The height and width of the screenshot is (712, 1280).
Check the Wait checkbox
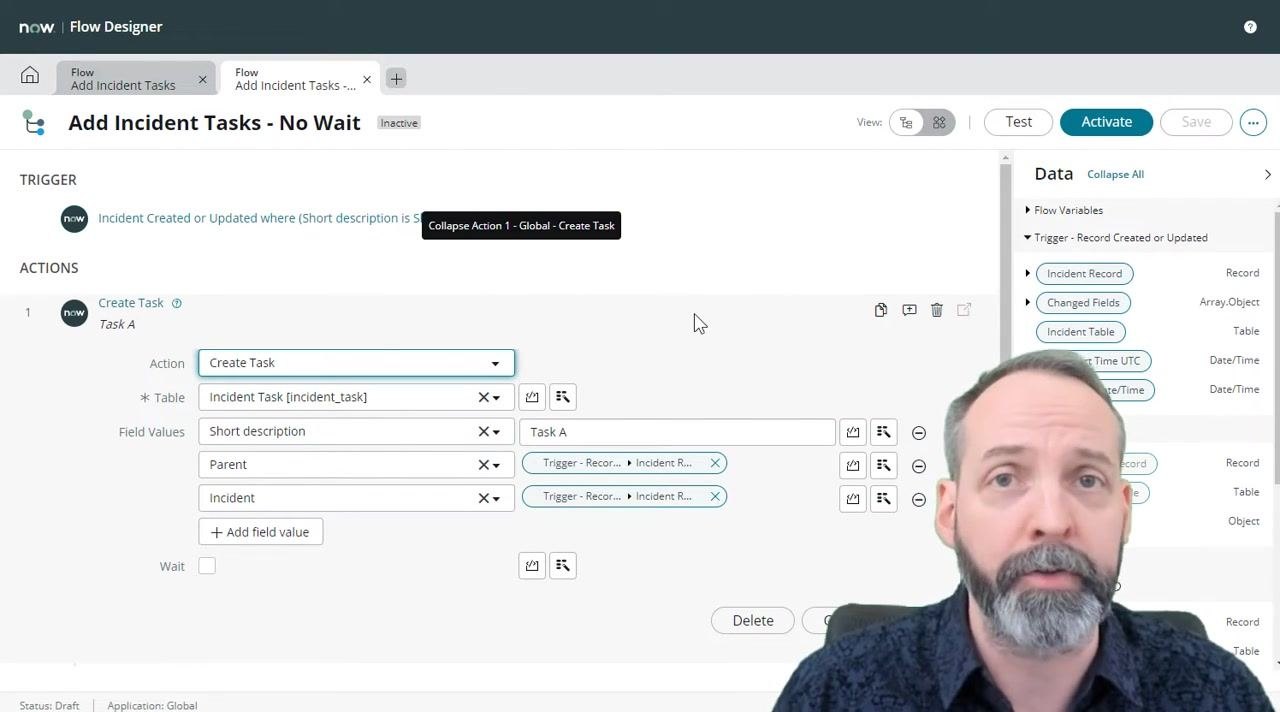click(x=207, y=566)
